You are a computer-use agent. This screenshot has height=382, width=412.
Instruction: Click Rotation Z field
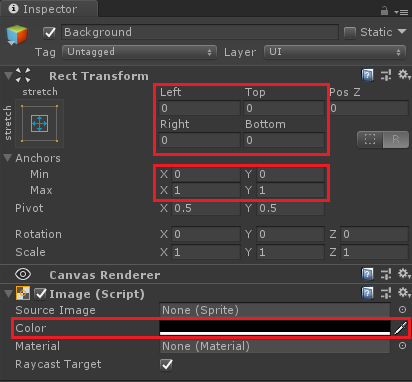[375, 234]
